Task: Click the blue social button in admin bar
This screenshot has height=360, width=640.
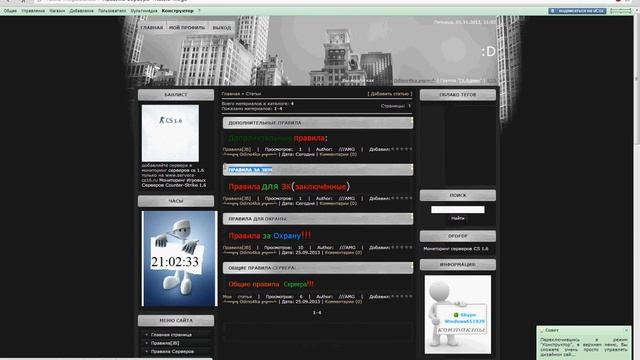Action: [577, 11]
